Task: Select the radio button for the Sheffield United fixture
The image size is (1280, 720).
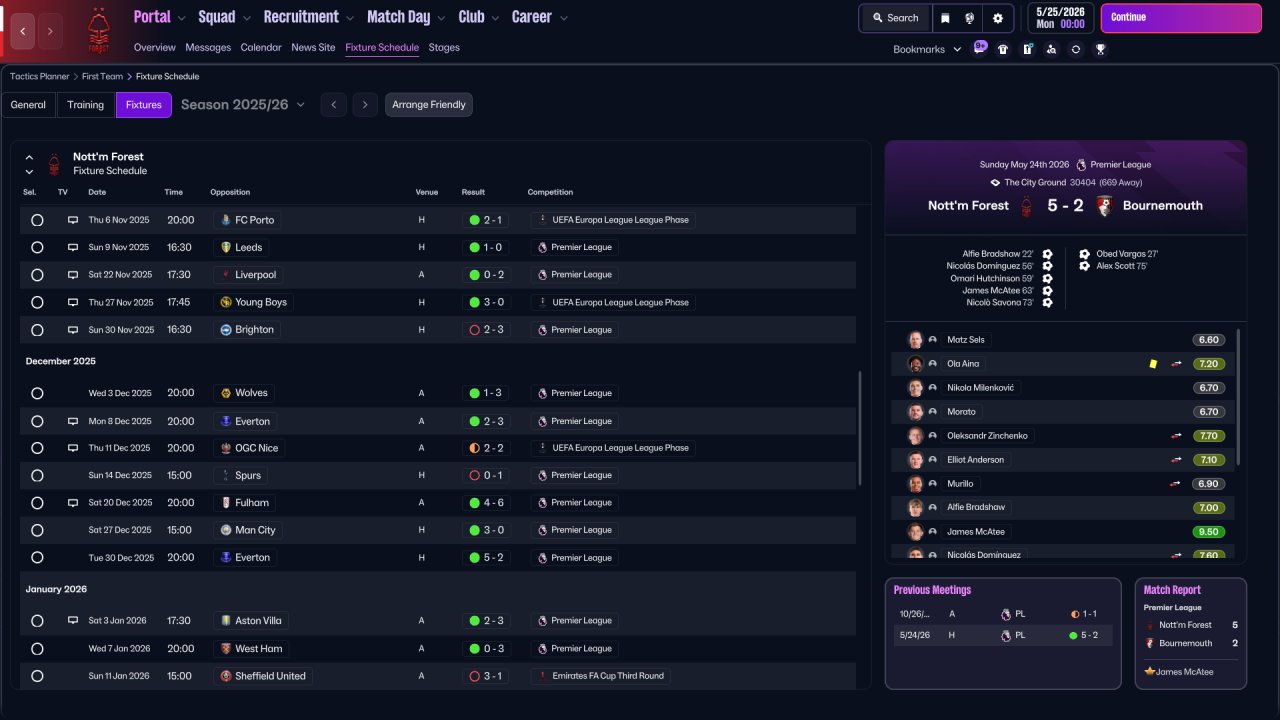Action: coord(37,676)
